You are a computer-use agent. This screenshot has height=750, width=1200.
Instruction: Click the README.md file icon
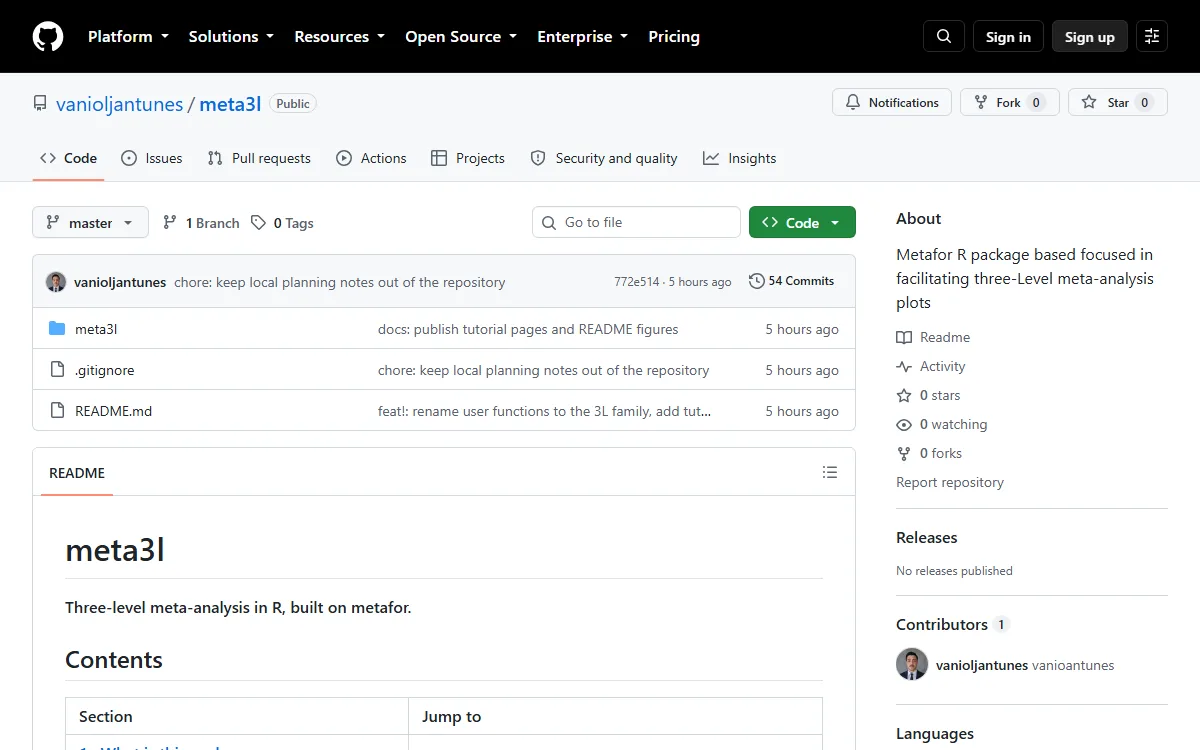(57, 411)
